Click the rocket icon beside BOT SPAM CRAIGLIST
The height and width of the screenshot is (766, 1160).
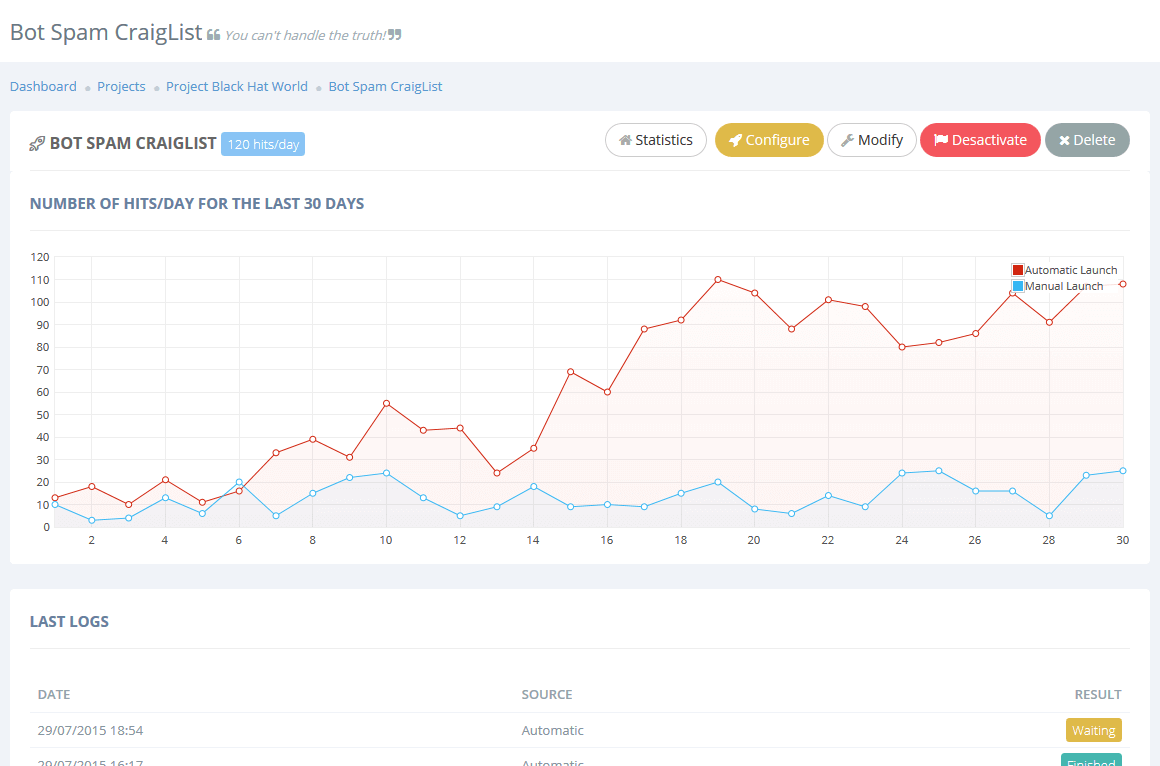[x=37, y=144]
